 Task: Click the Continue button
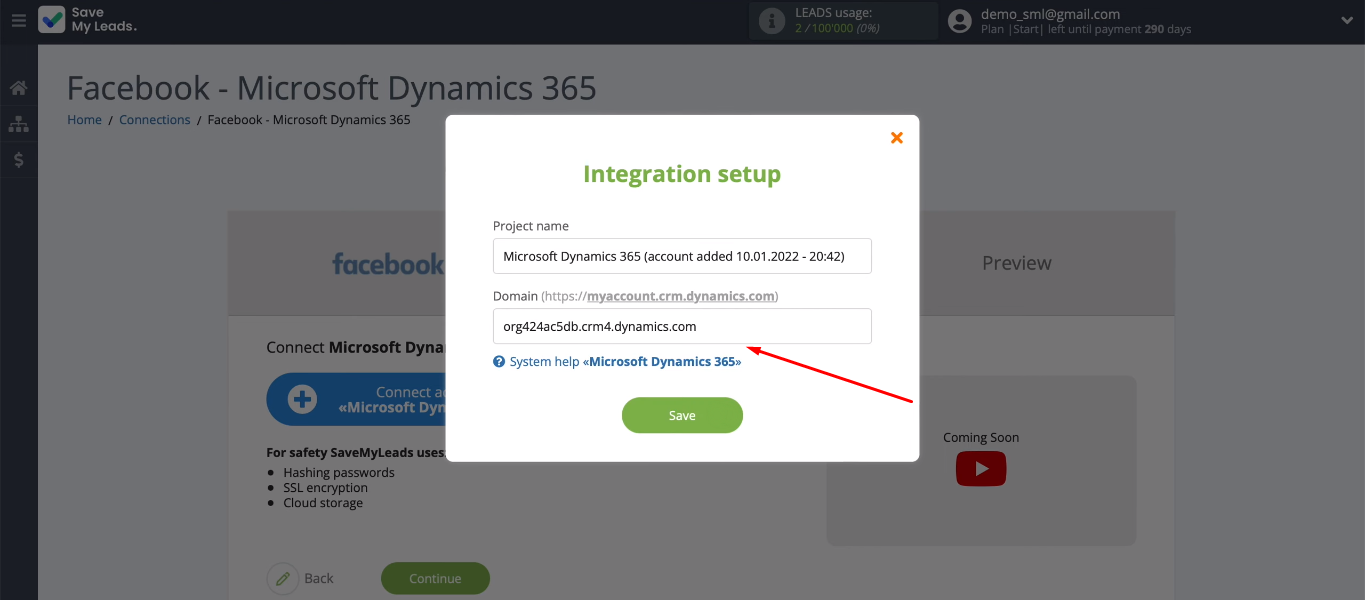point(435,578)
